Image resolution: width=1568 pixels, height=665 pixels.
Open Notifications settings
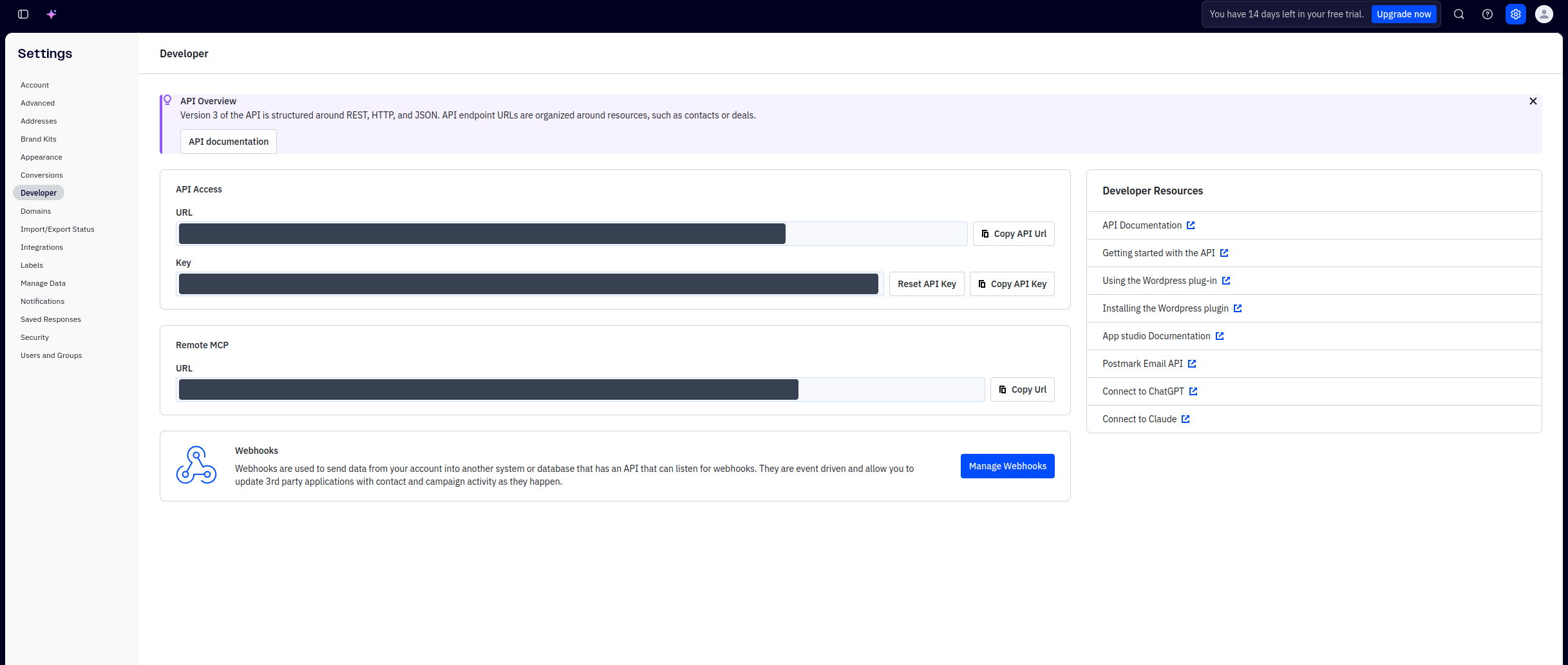pyautogui.click(x=43, y=301)
